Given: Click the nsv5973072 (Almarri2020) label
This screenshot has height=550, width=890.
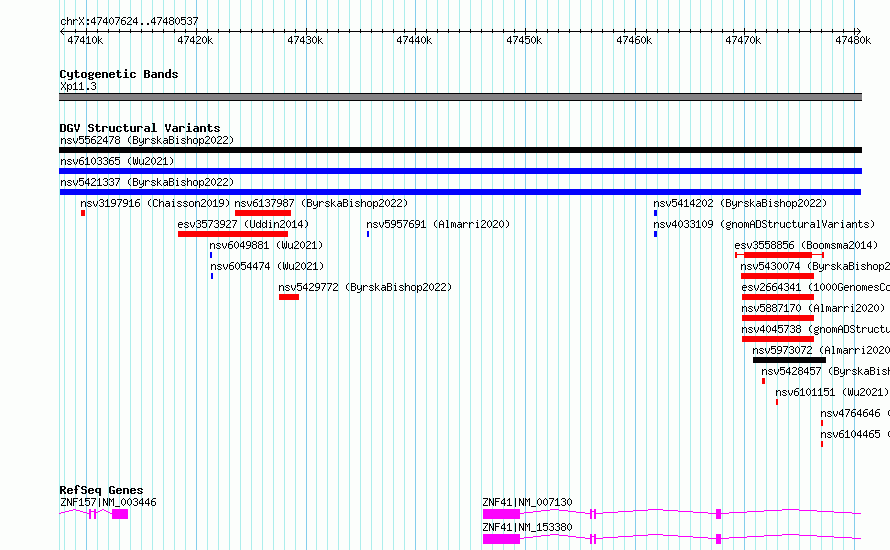Looking at the screenshot, I should [x=821, y=350].
